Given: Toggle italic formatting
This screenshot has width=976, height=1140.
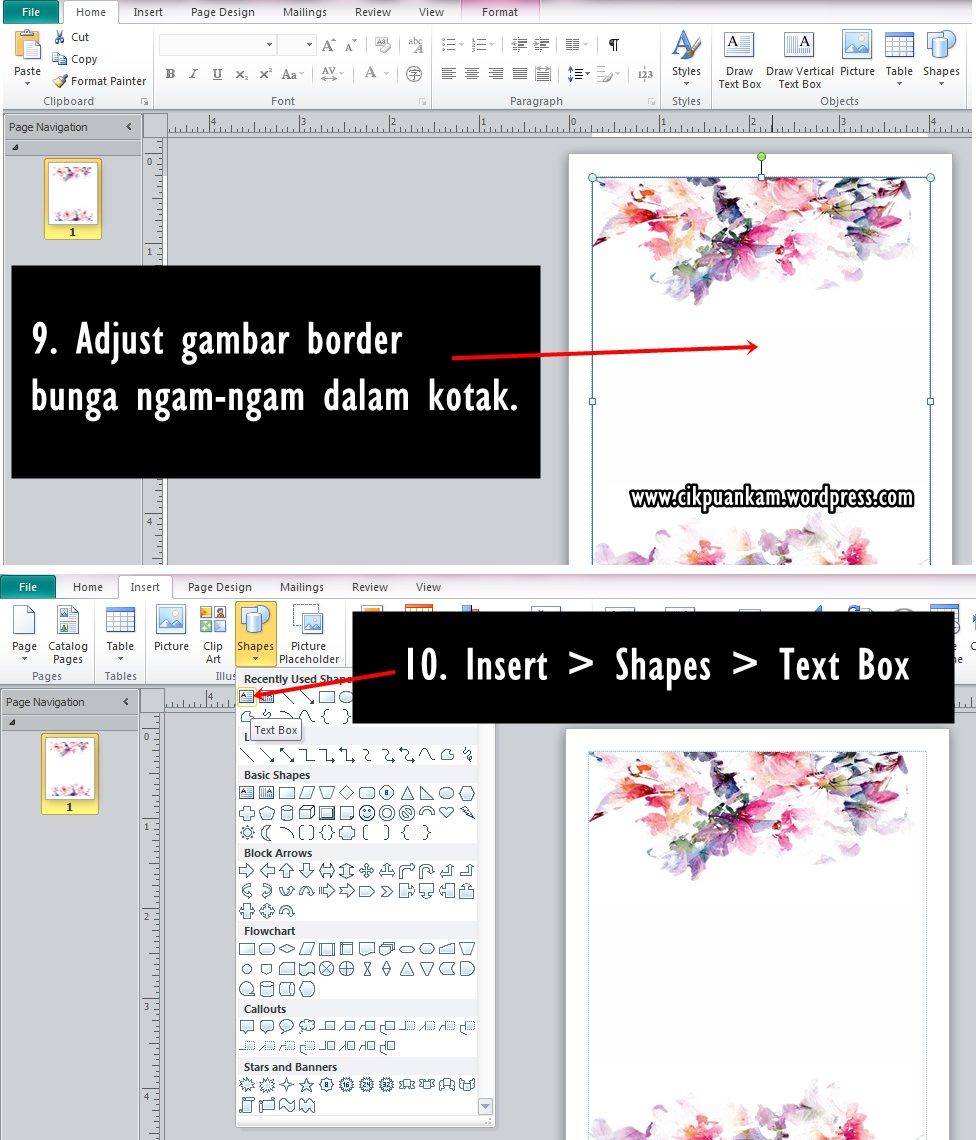Looking at the screenshot, I should (x=193, y=74).
